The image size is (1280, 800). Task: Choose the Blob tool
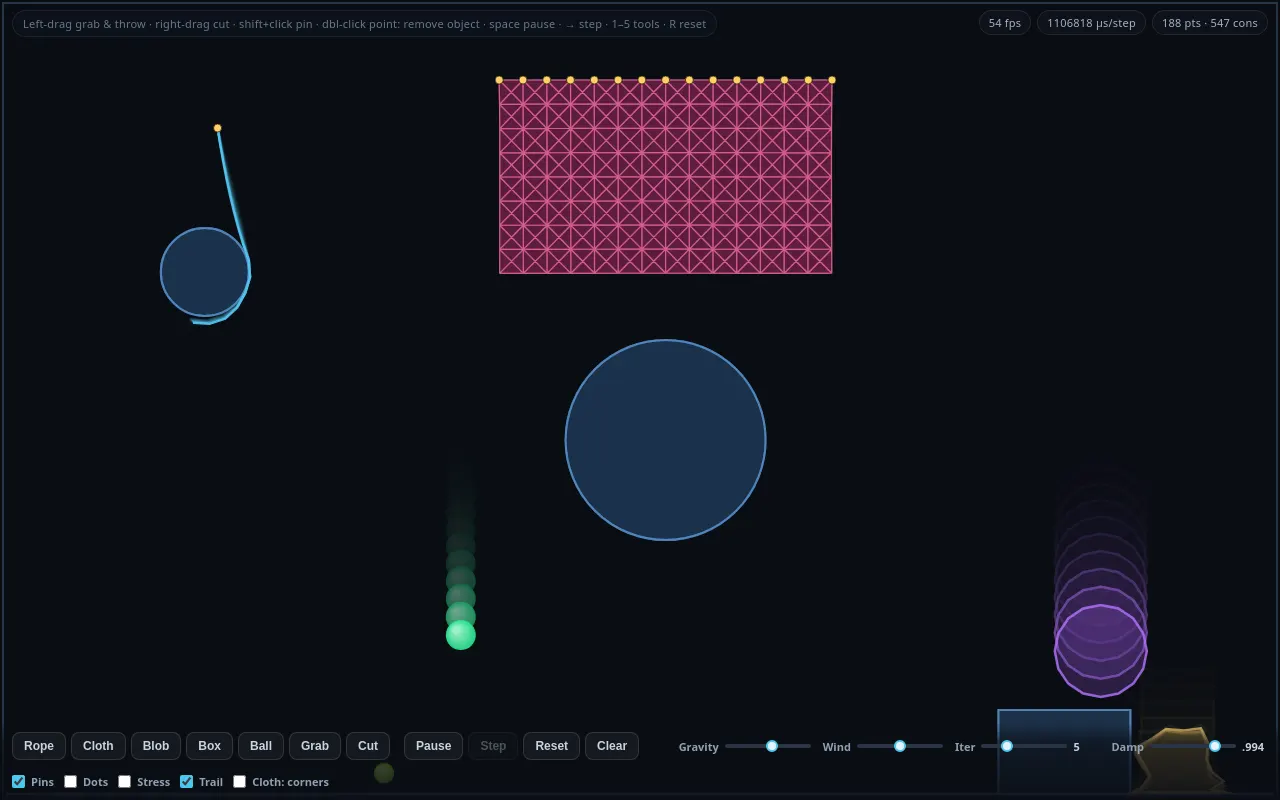coord(156,746)
